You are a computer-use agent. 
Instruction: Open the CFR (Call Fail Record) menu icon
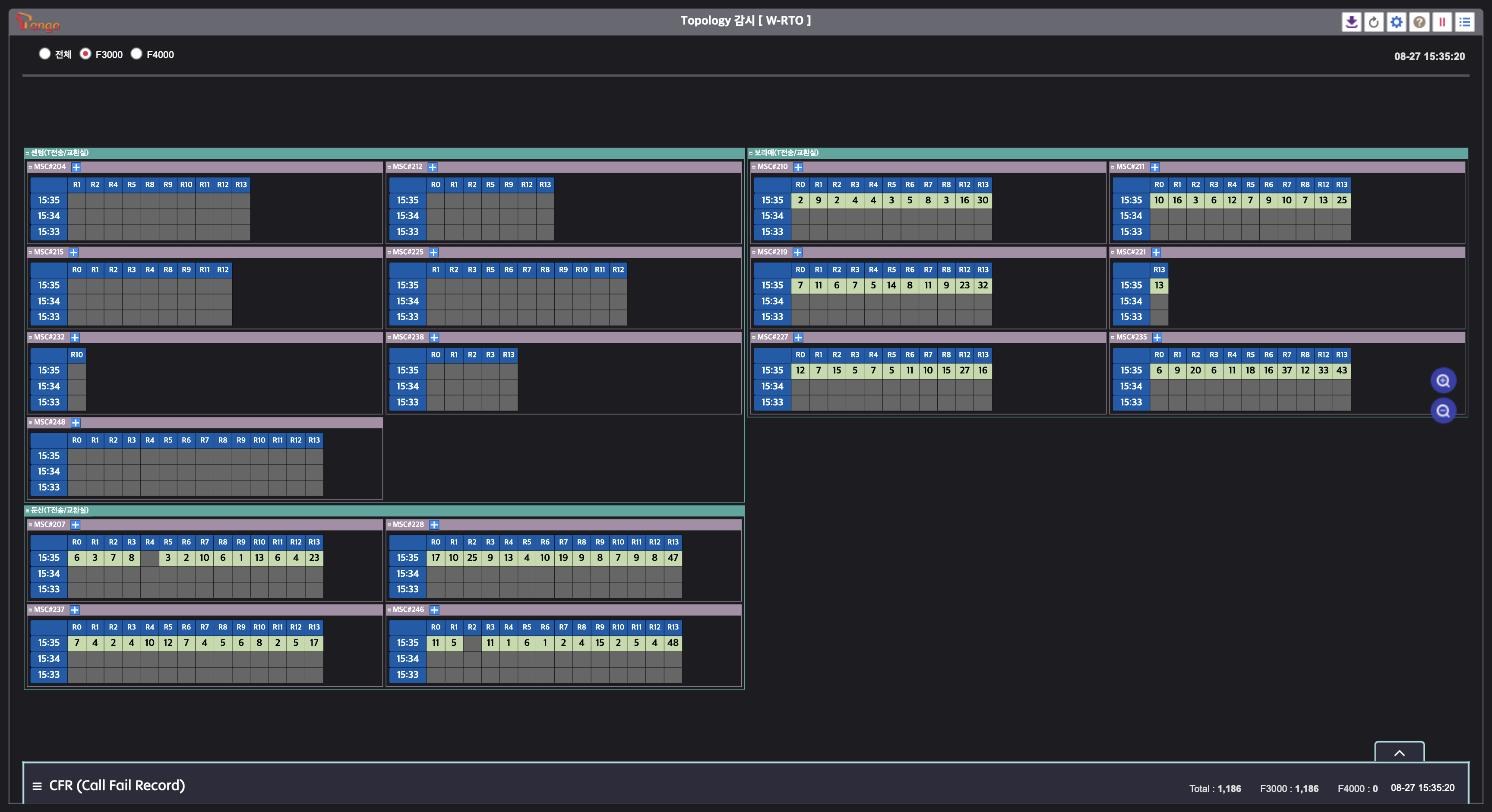point(37,786)
